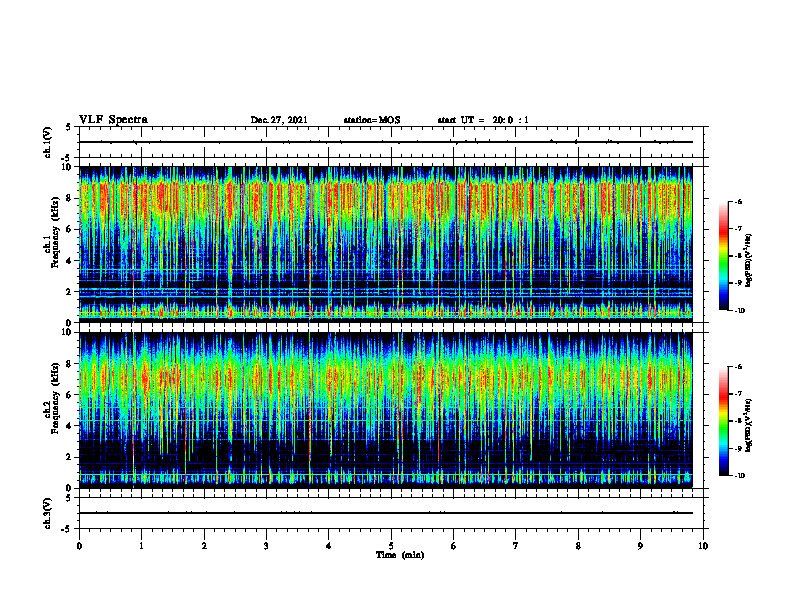Click the ch.3 voltage waveform trace
Image resolution: width=792 pixels, height=612 pixels.
pos(386,513)
